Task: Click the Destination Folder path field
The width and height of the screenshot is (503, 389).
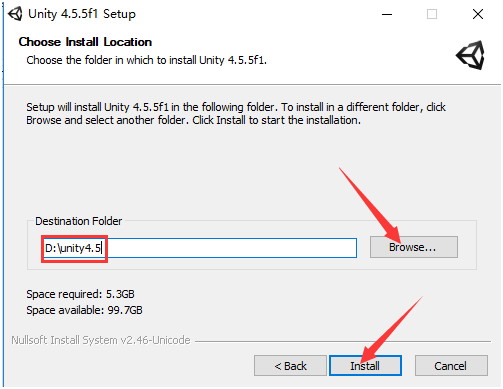Action: [x=199, y=248]
